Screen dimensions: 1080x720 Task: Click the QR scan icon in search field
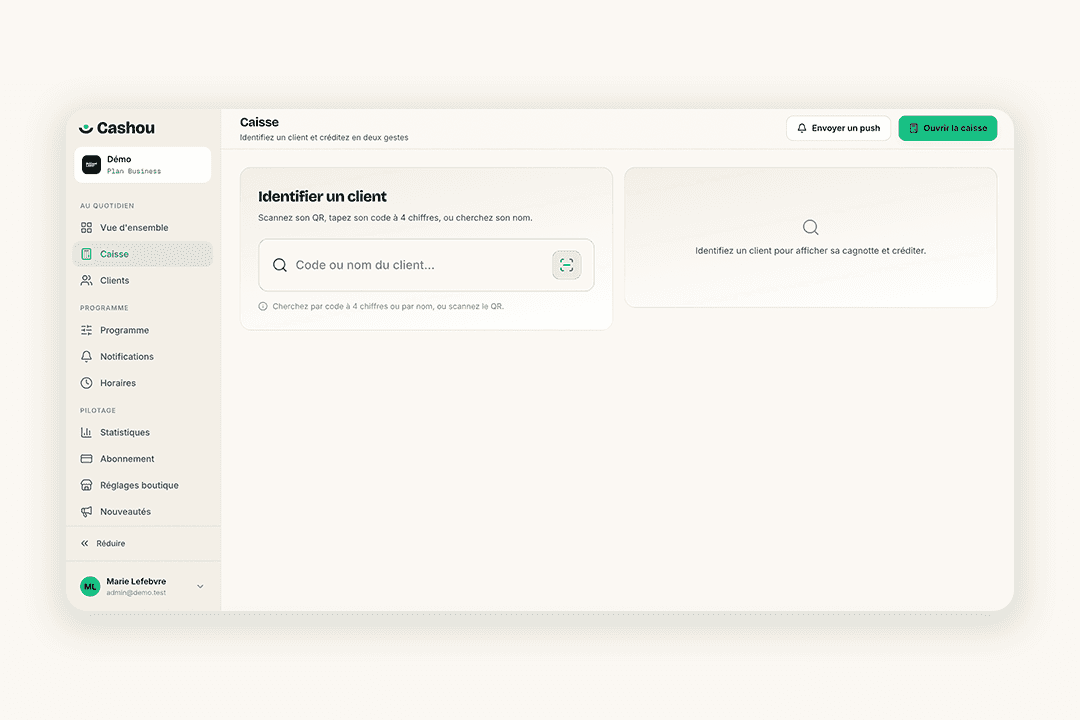(x=566, y=265)
